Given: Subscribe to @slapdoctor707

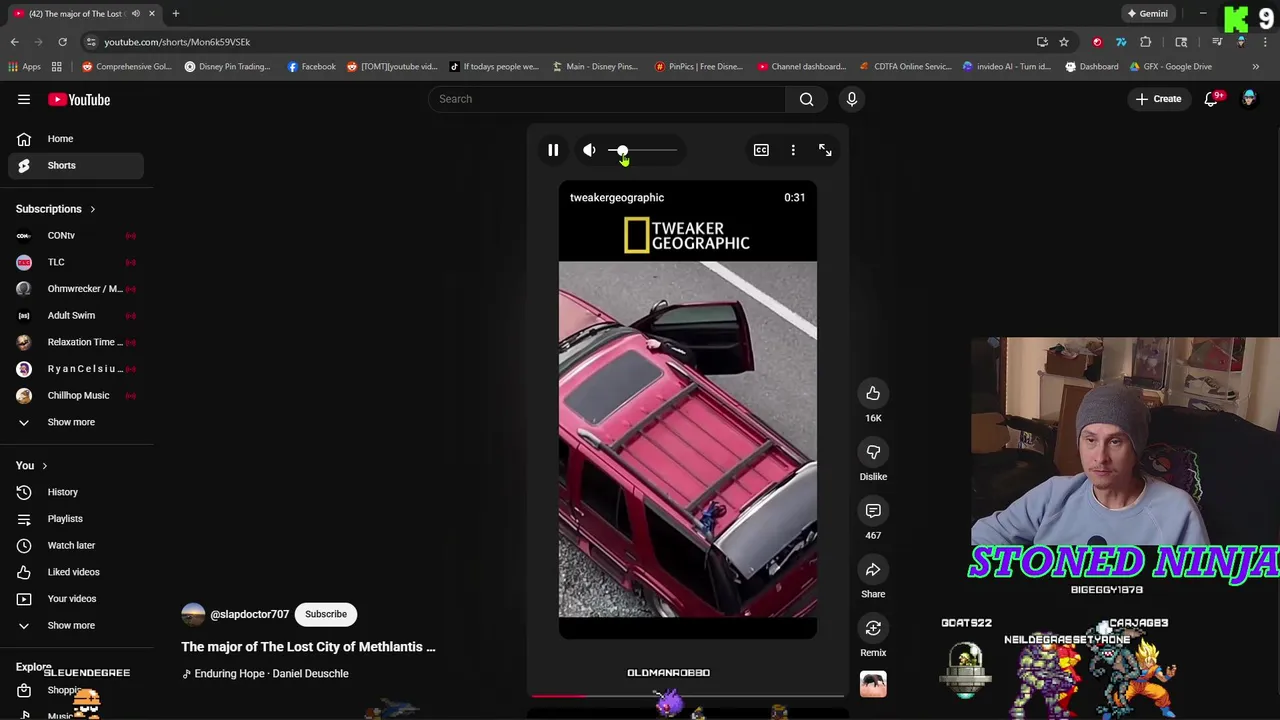Looking at the screenshot, I should 326,614.
